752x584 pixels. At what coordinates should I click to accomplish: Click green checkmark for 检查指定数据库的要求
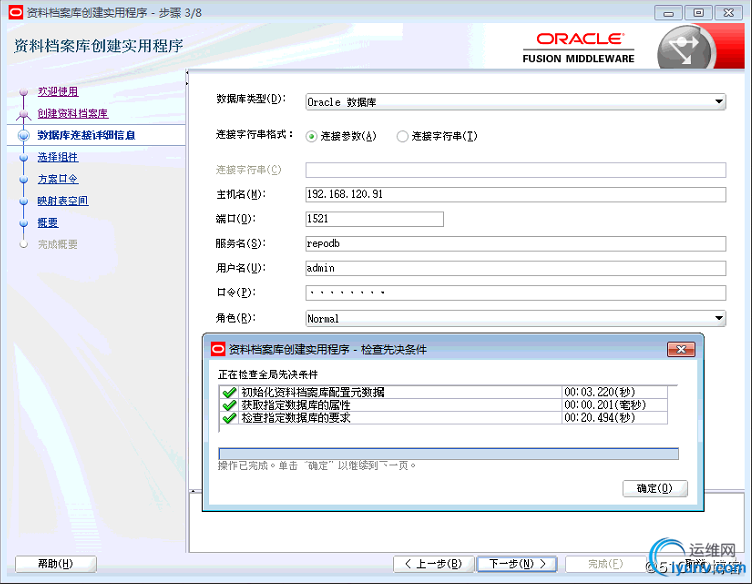point(229,418)
